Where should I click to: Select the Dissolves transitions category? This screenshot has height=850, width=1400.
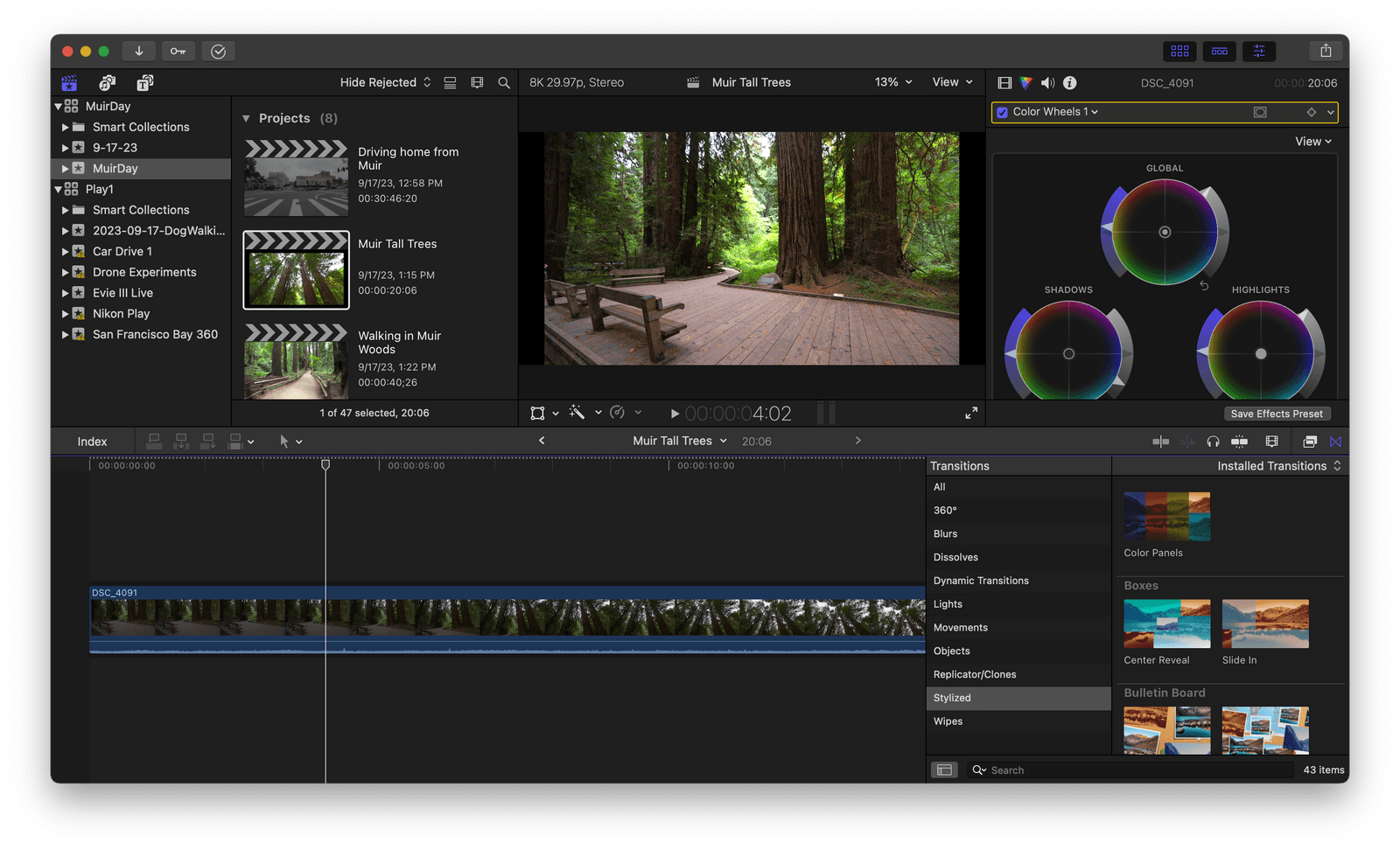(x=955, y=557)
